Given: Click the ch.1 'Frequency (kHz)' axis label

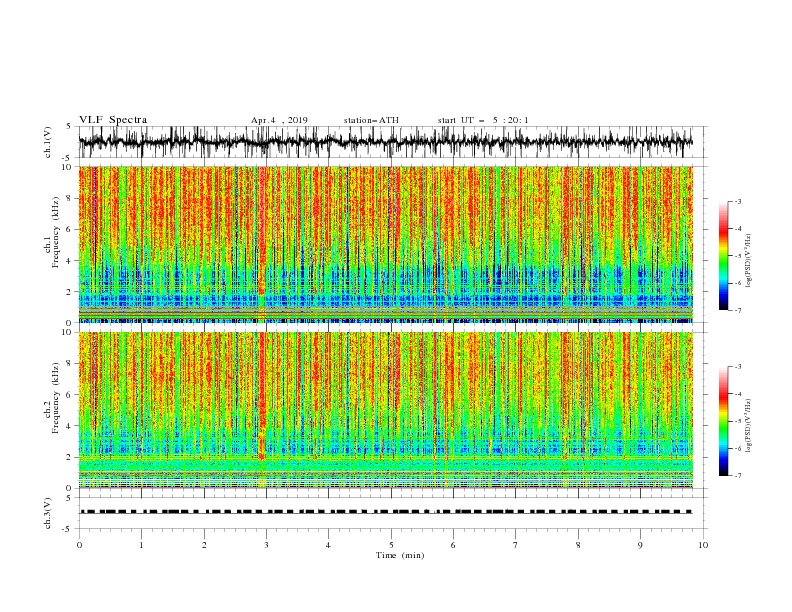Looking at the screenshot, I should pos(55,231).
